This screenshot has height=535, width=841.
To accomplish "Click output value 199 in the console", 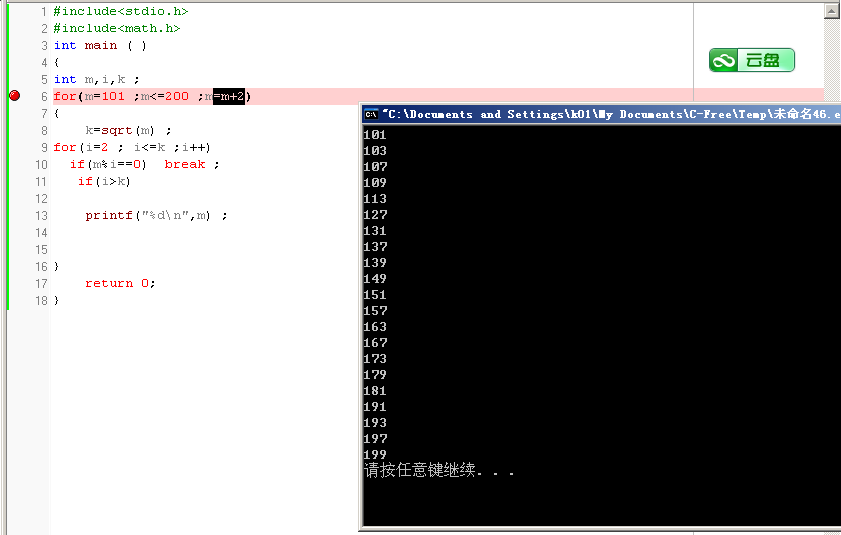I will [375, 455].
